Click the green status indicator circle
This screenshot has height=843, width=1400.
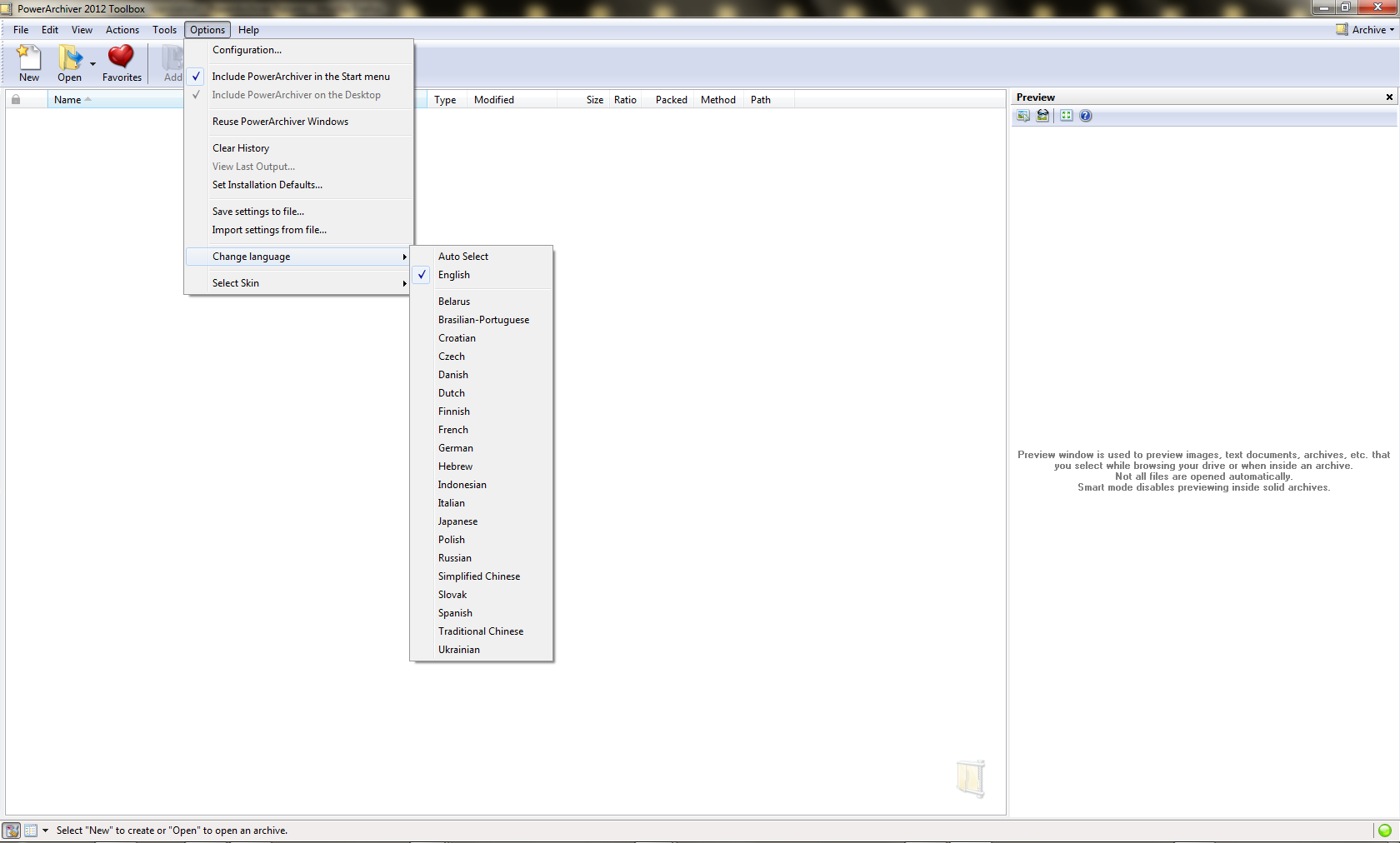(x=1385, y=831)
